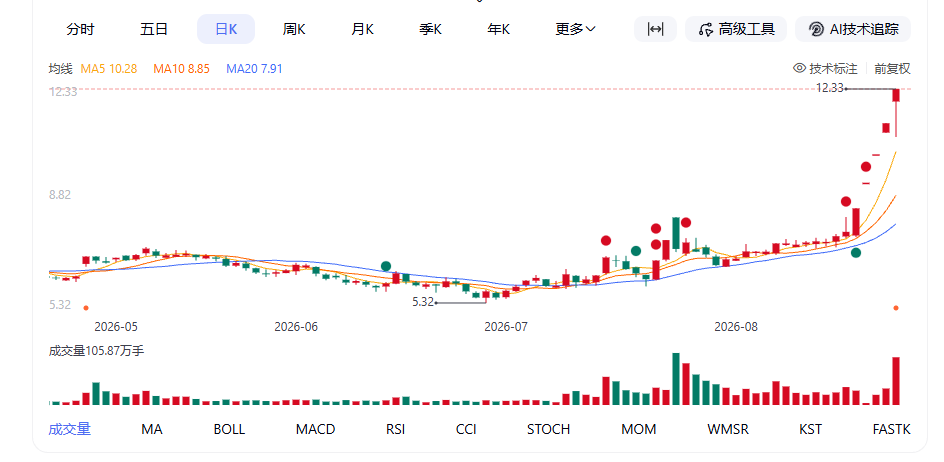Switch to the BOLL indicator tab
Viewport: 944px width, 462px height.
(229, 429)
